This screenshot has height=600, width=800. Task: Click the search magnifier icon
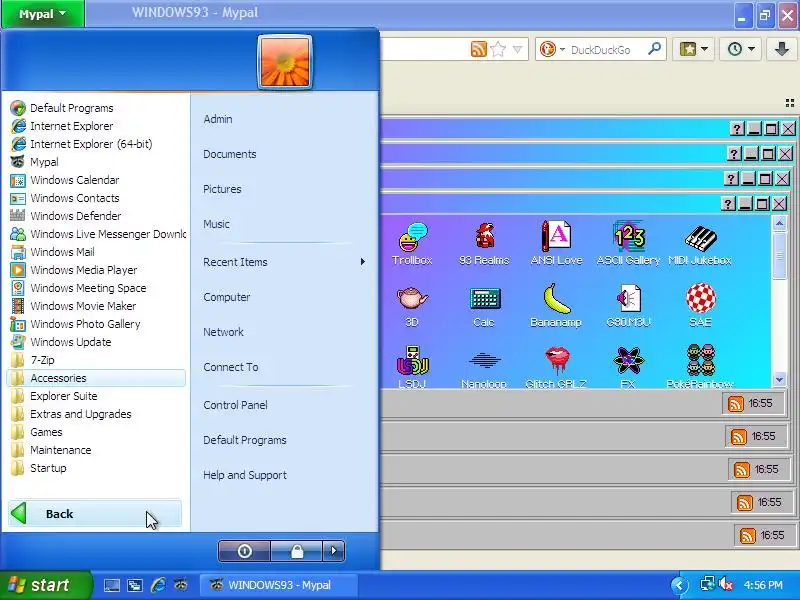654,49
